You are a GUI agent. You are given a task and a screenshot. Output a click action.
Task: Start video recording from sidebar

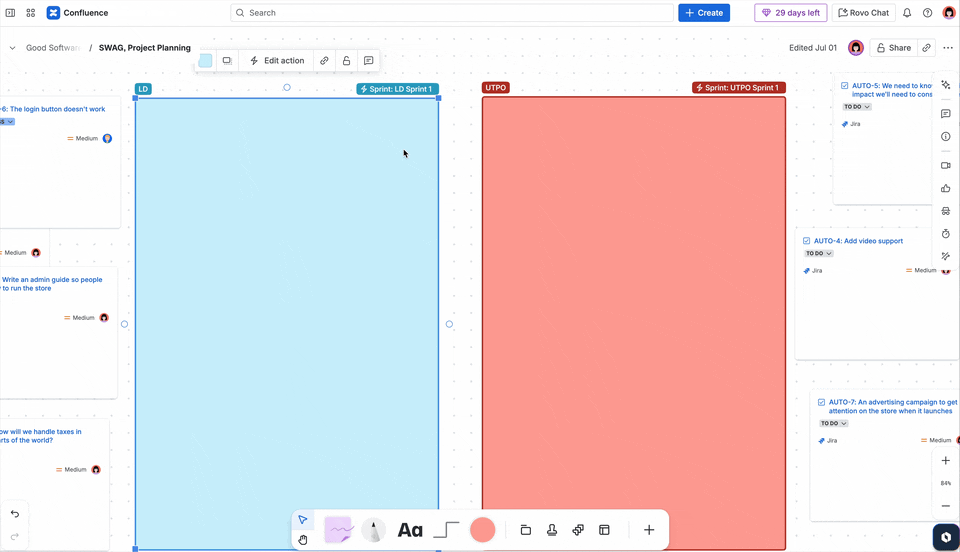946,165
